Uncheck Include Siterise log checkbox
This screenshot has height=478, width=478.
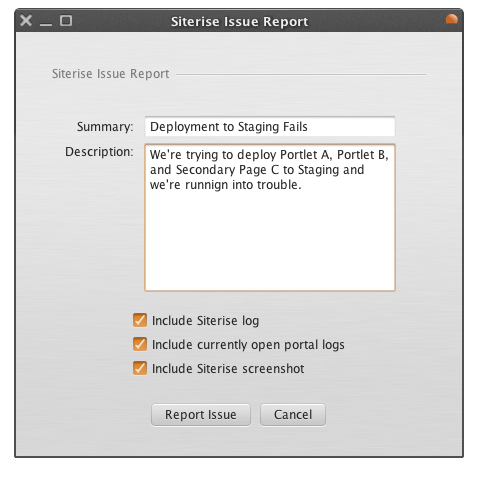coord(140,320)
